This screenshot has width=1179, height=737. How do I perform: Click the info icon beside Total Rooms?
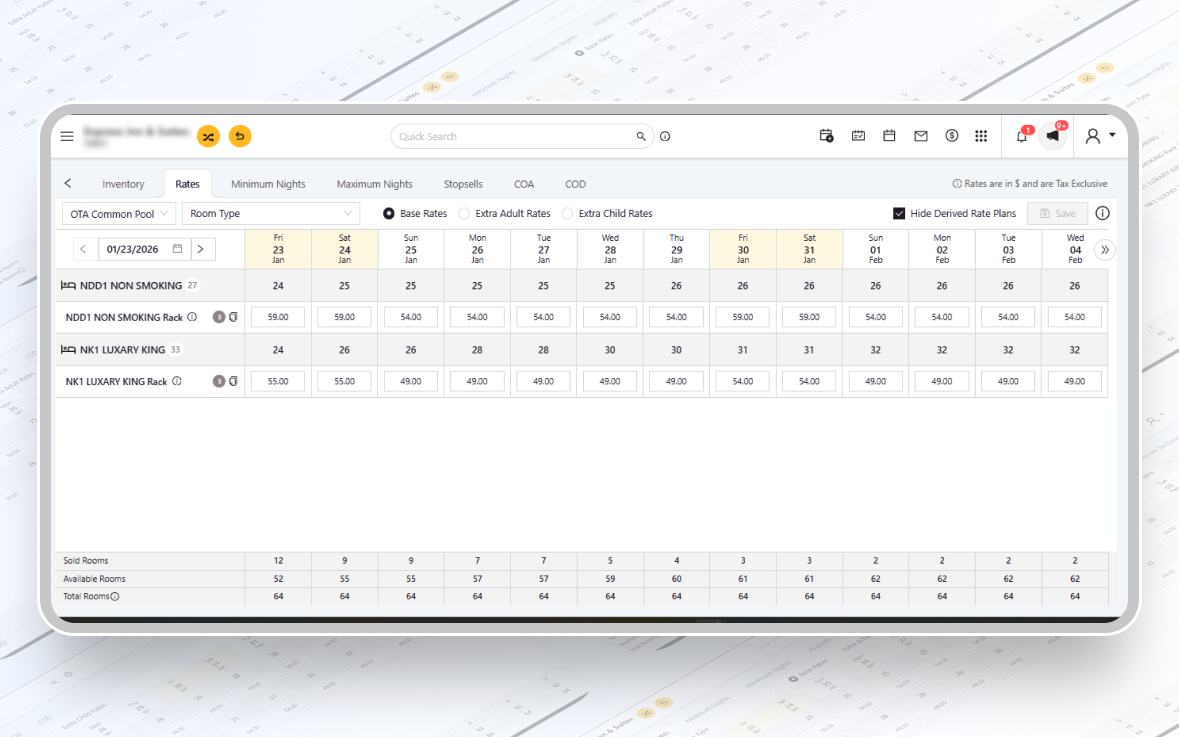click(x=115, y=596)
